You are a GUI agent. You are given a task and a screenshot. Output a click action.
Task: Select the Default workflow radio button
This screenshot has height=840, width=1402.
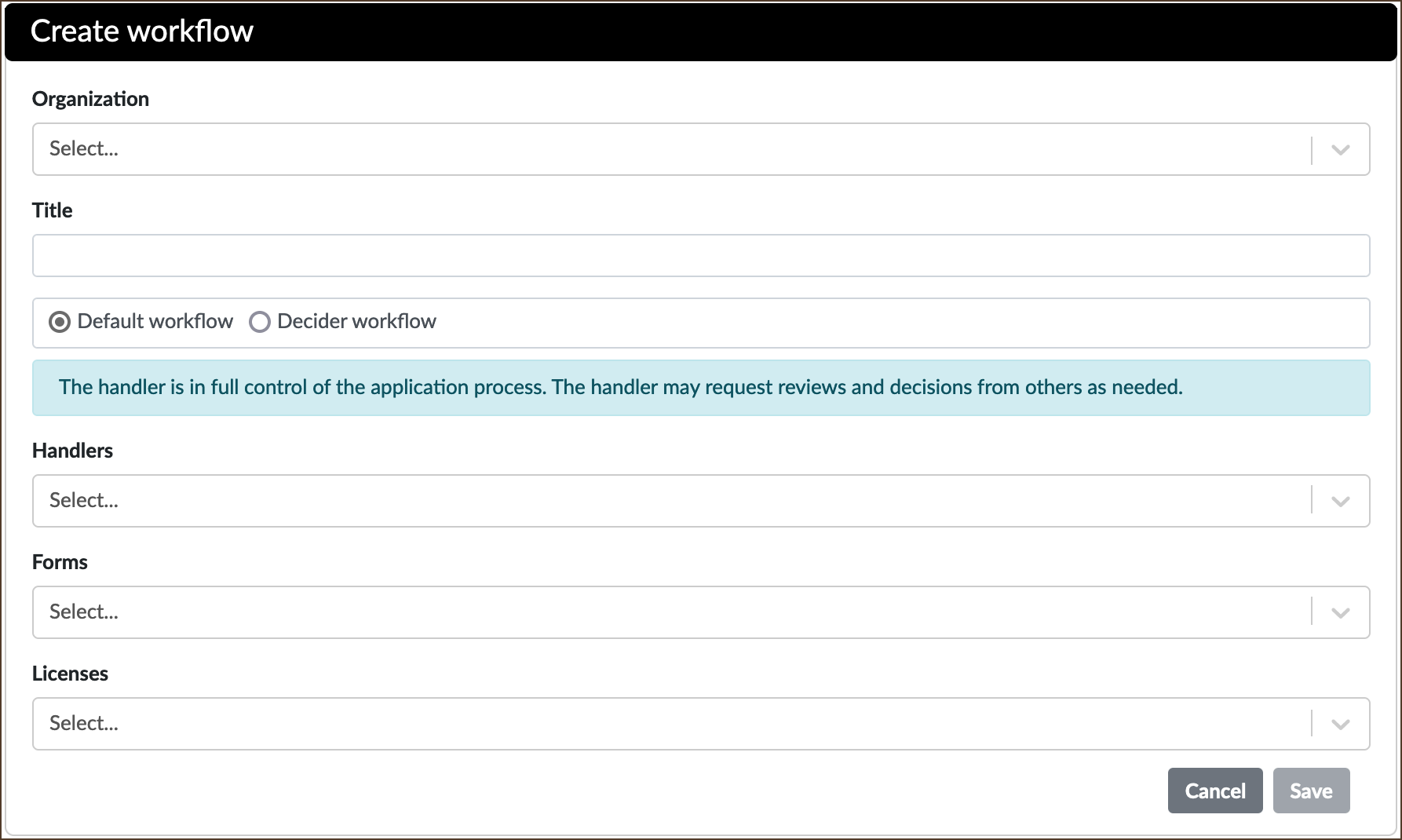click(x=60, y=322)
